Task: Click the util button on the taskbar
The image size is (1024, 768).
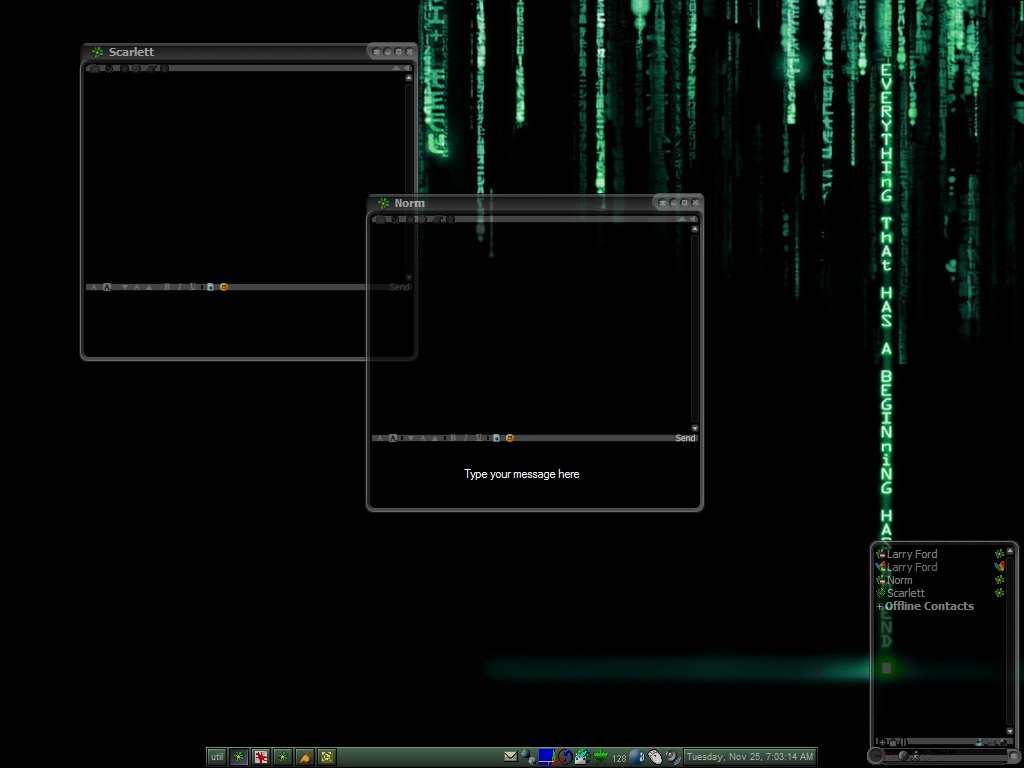Action: [x=217, y=757]
